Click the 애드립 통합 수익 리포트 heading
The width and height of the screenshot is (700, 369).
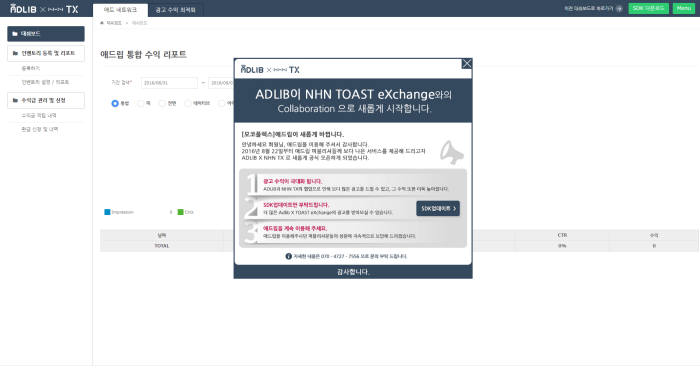[143, 54]
